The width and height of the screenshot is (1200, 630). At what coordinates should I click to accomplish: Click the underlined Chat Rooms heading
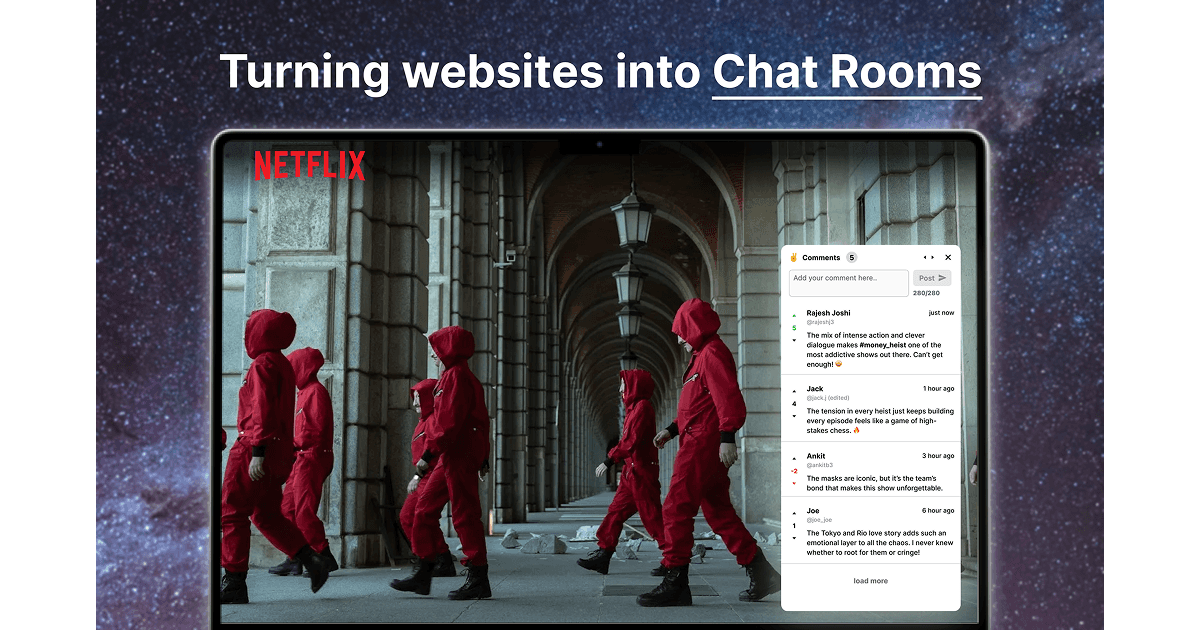[848, 72]
